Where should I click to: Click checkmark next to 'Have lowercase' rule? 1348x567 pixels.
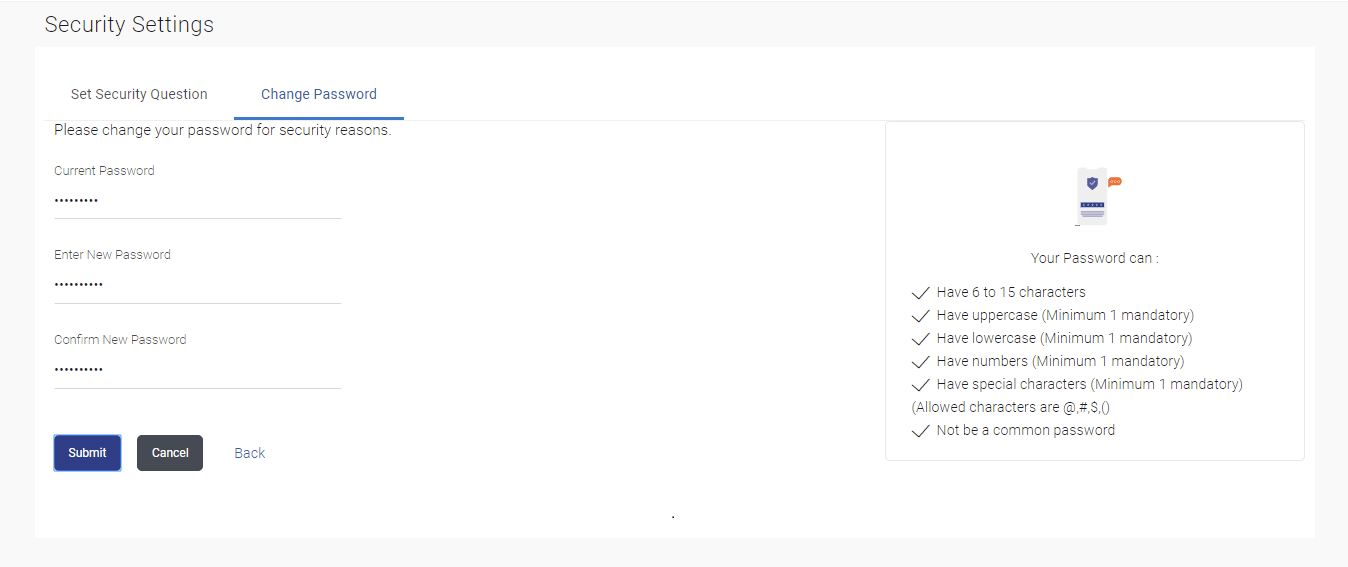tap(921, 339)
